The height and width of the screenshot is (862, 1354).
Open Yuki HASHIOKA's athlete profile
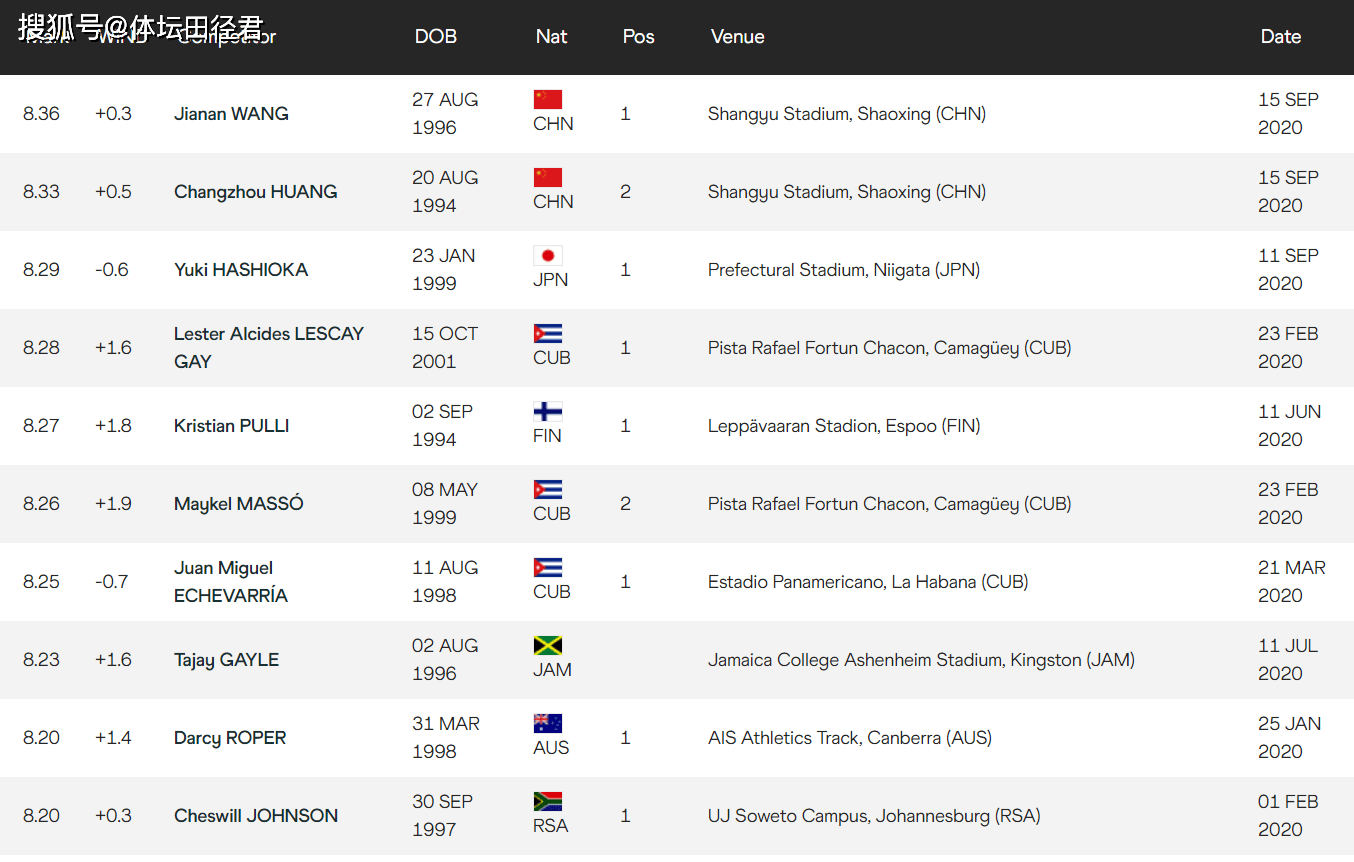pos(241,270)
